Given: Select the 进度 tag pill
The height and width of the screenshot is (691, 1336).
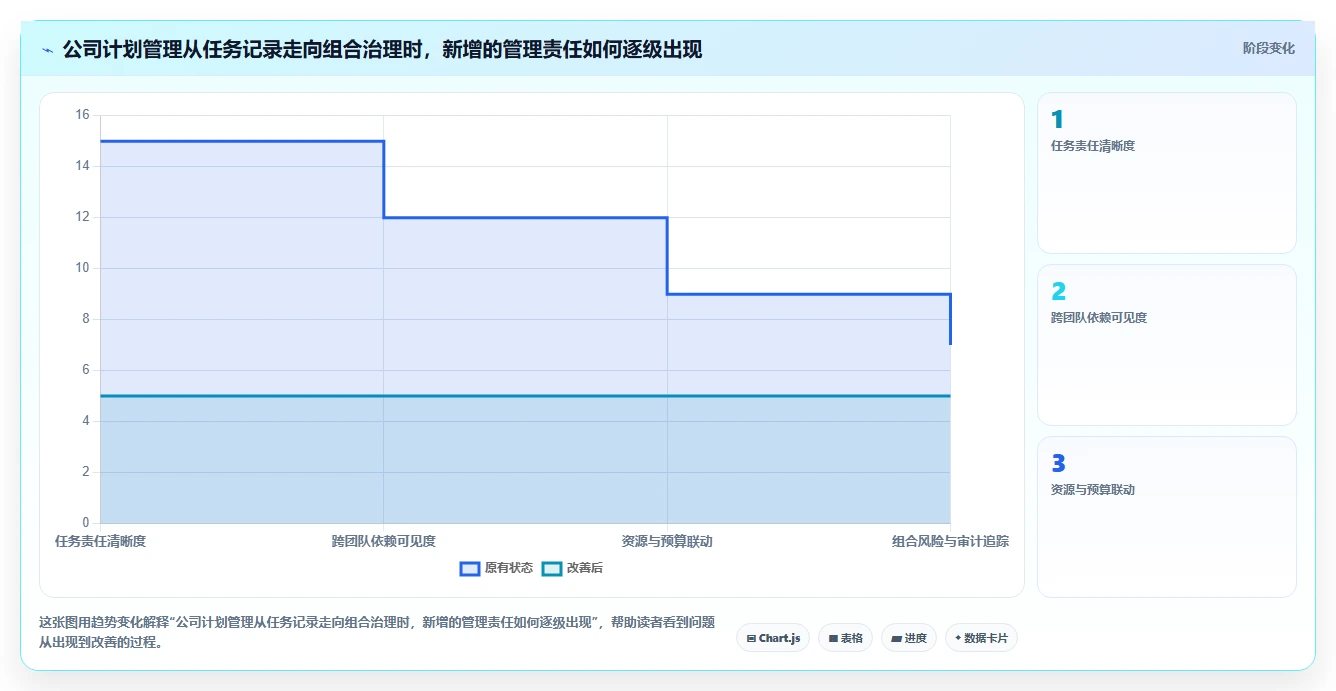Looking at the screenshot, I should coord(908,638).
